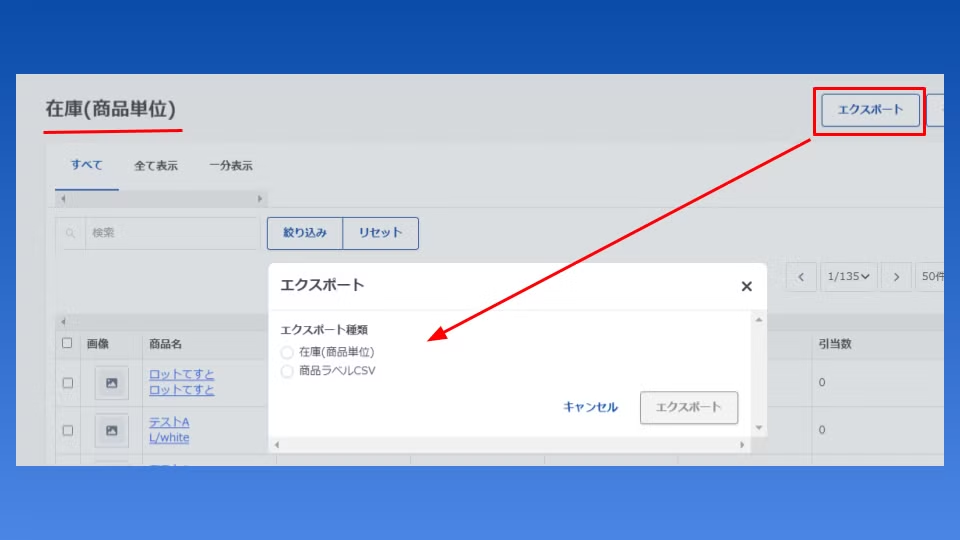The height and width of the screenshot is (540, 960).
Task: Click キャンセル in the export dialog
Action: pyautogui.click(x=590, y=407)
